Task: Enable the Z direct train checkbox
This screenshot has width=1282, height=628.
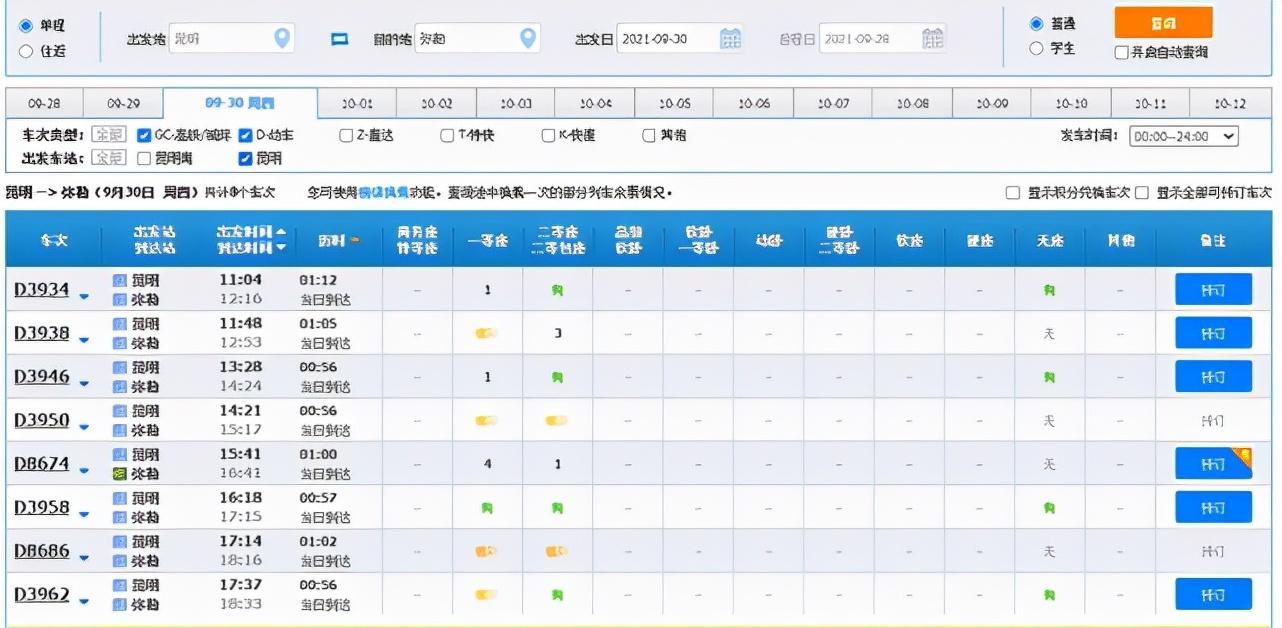Action: point(346,135)
